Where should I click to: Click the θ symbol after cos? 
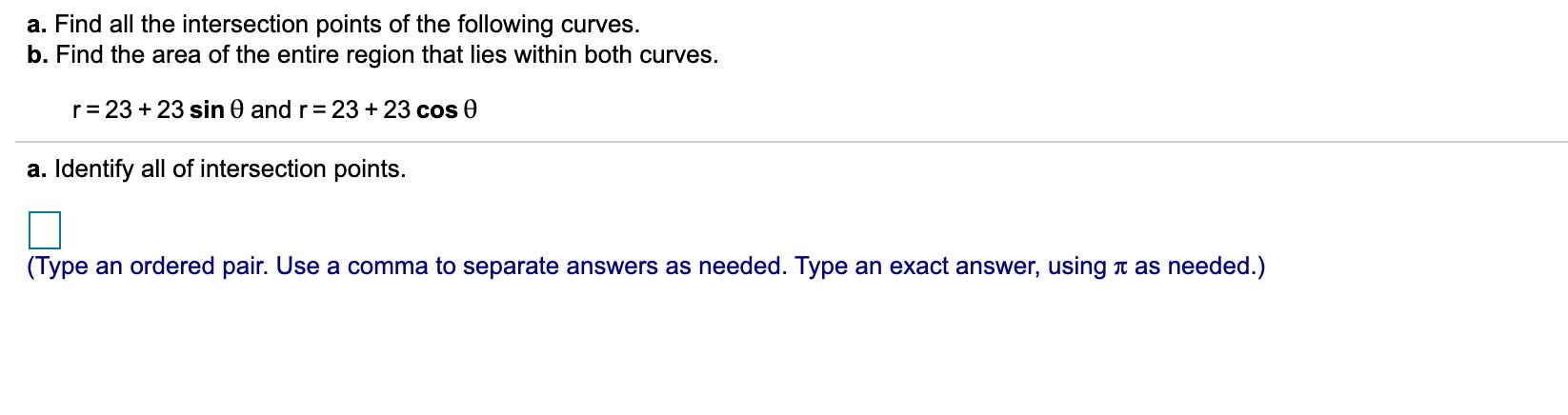pyautogui.click(x=469, y=109)
